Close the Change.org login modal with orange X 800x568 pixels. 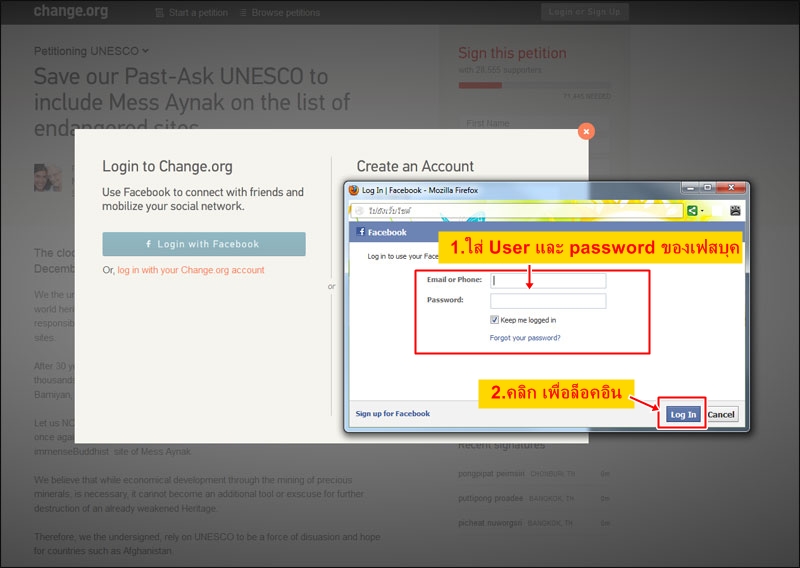586,132
